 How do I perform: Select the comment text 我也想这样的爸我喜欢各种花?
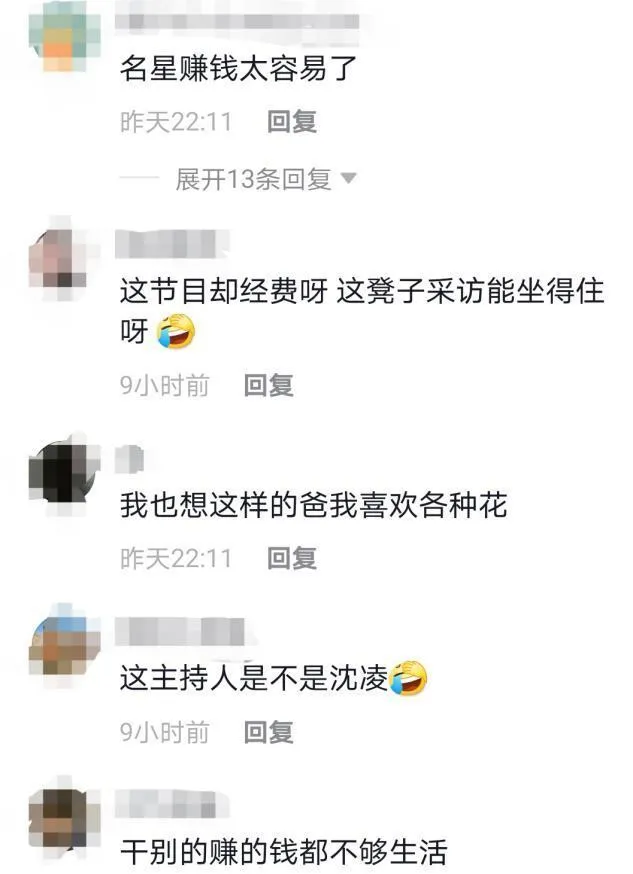point(314,506)
